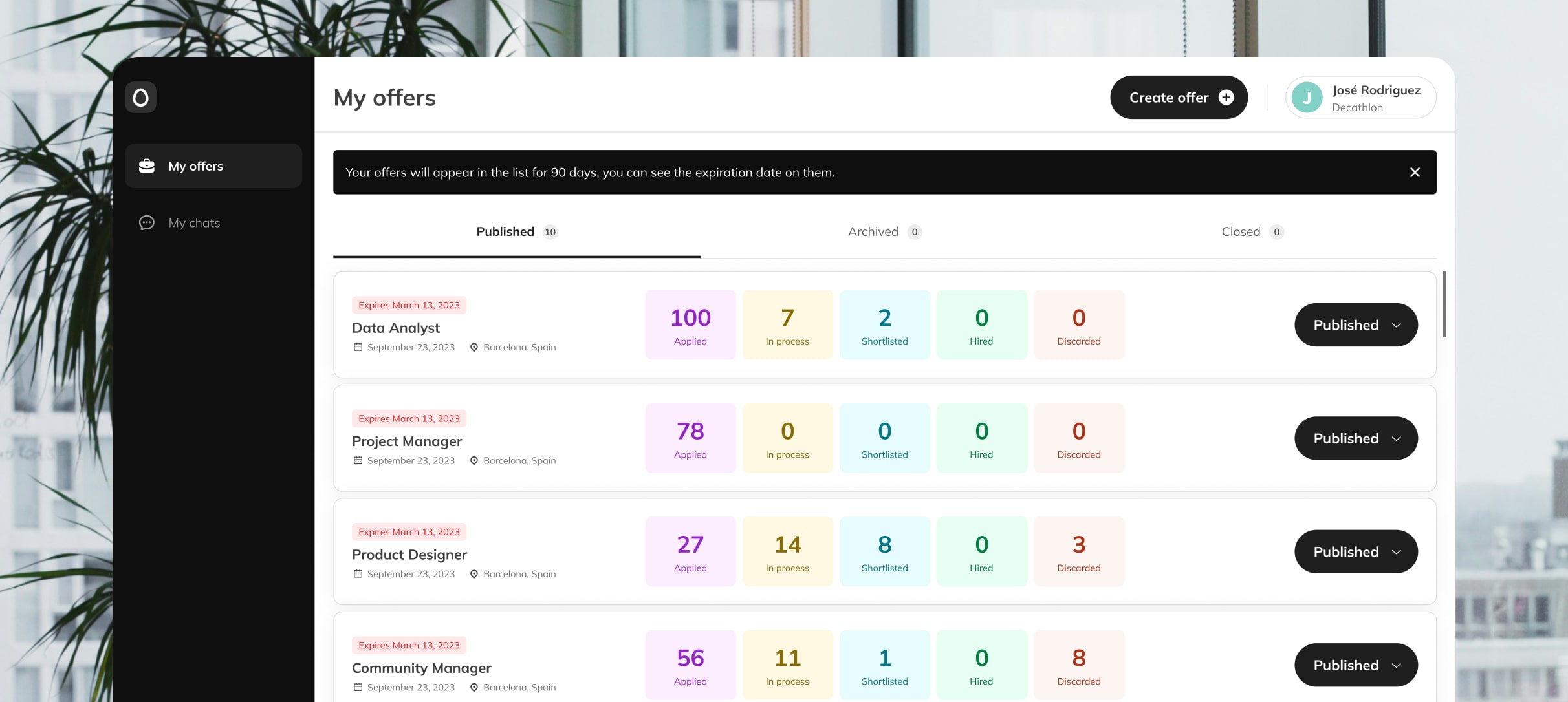Open Published status dropdown for Community Manager
Image resolution: width=1568 pixels, height=702 pixels.
[x=1356, y=665]
